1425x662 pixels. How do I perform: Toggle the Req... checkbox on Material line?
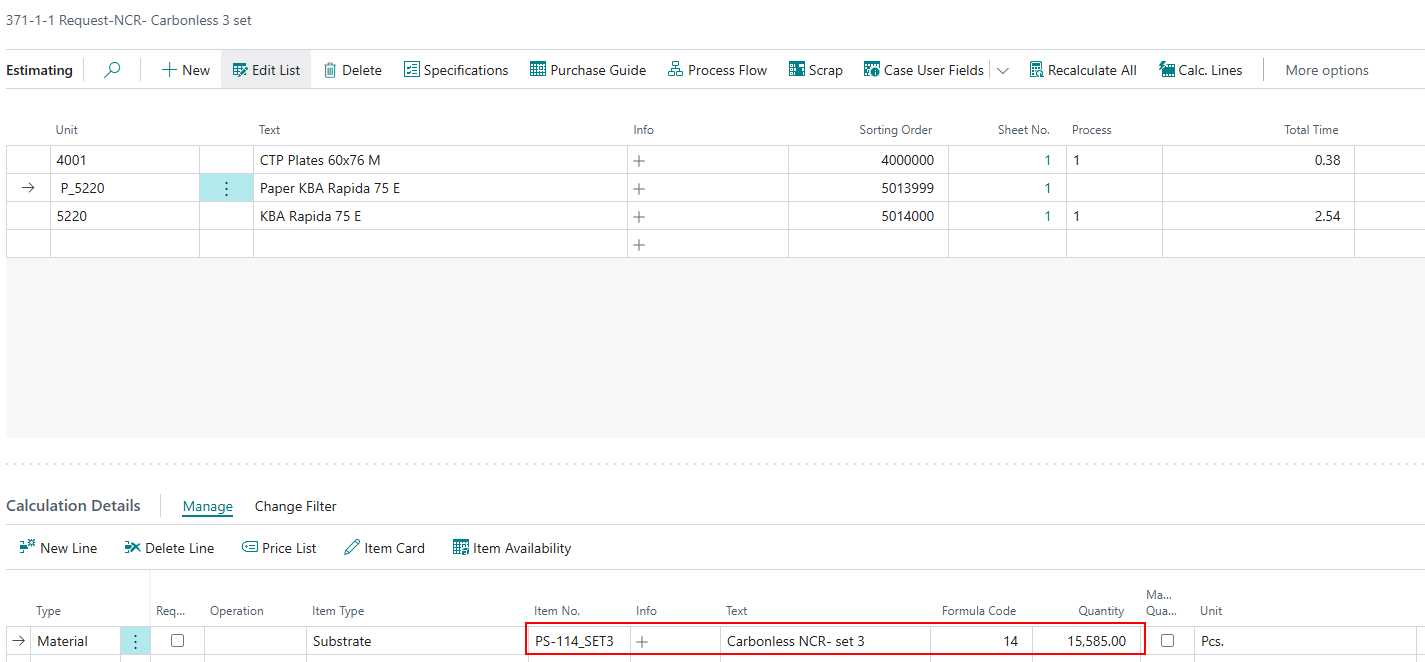coord(177,640)
